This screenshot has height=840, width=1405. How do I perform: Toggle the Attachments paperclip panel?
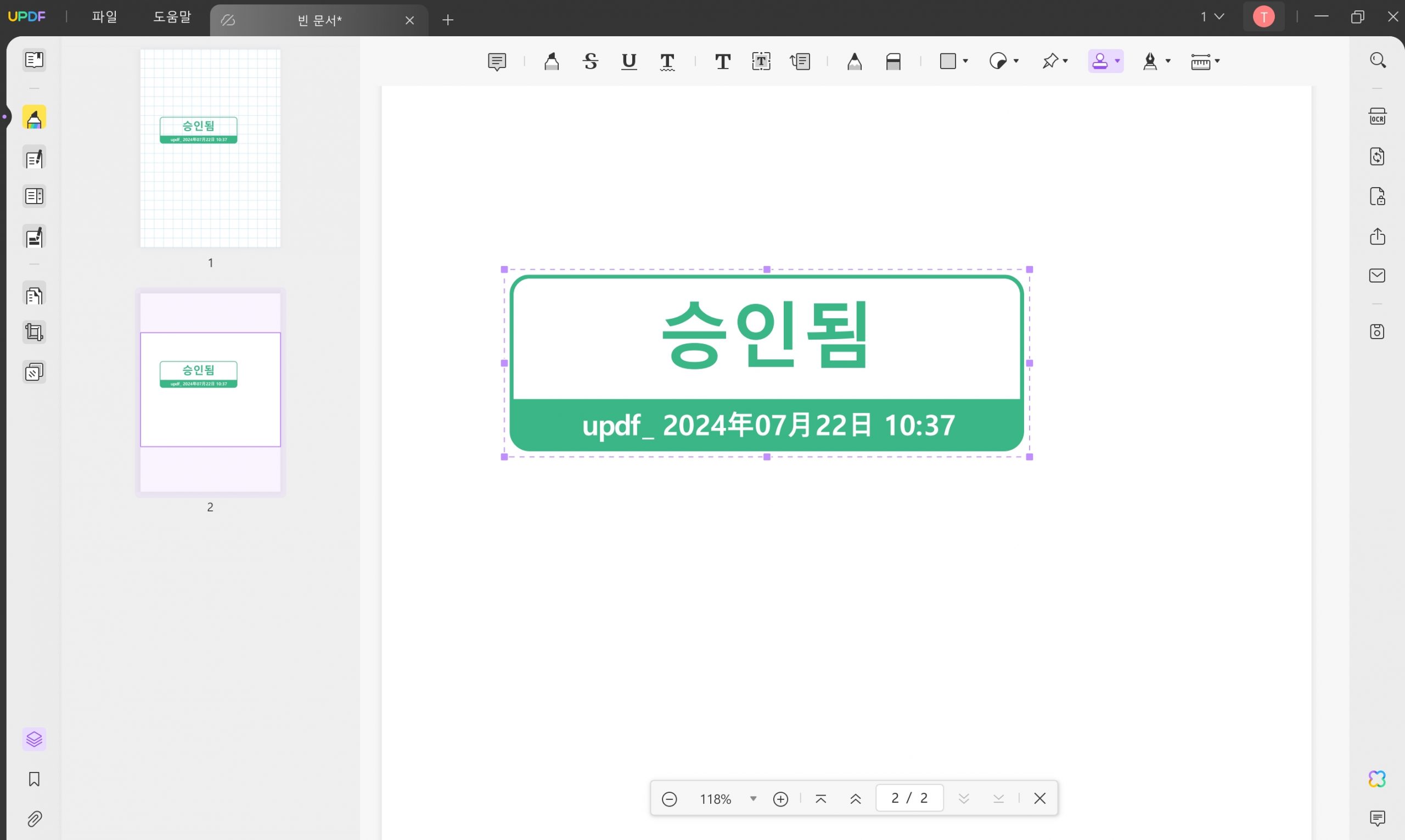pyautogui.click(x=34, y=819)
